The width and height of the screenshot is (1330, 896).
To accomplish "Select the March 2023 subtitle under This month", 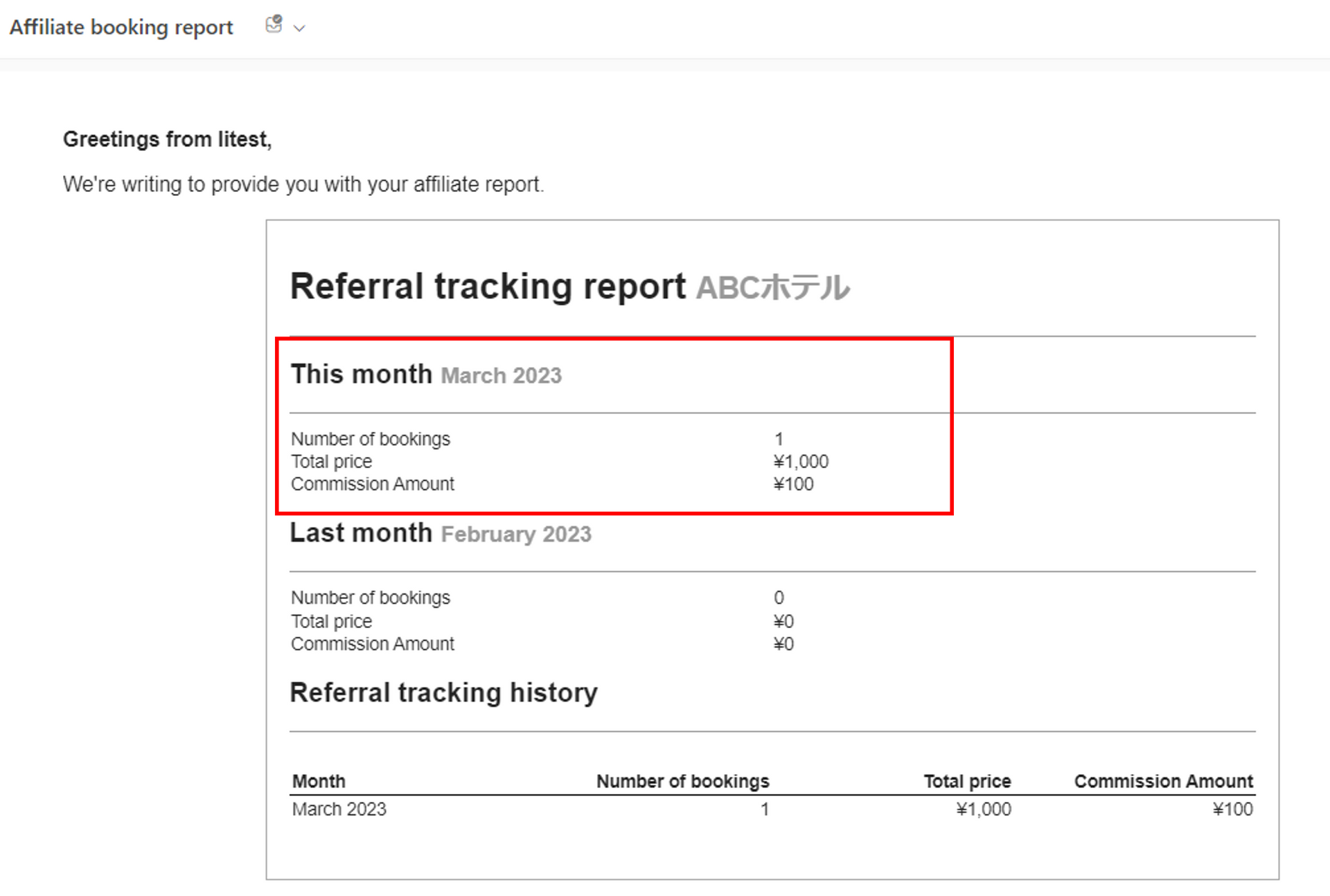I will point(501,375).
